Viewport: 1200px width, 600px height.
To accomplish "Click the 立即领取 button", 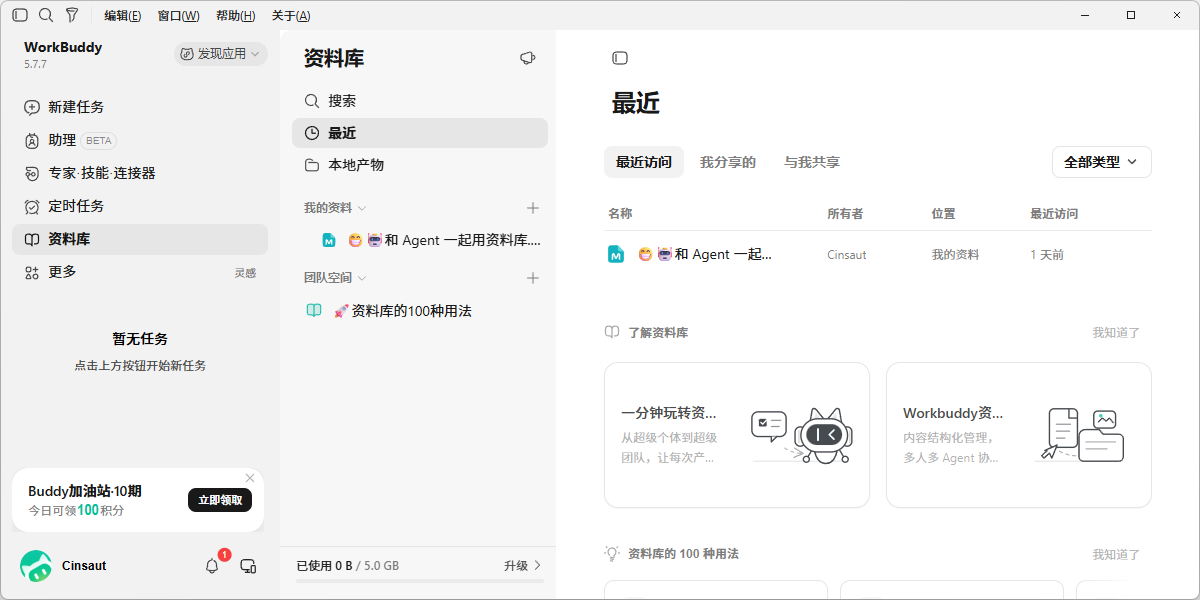I will tap(220, 500).
